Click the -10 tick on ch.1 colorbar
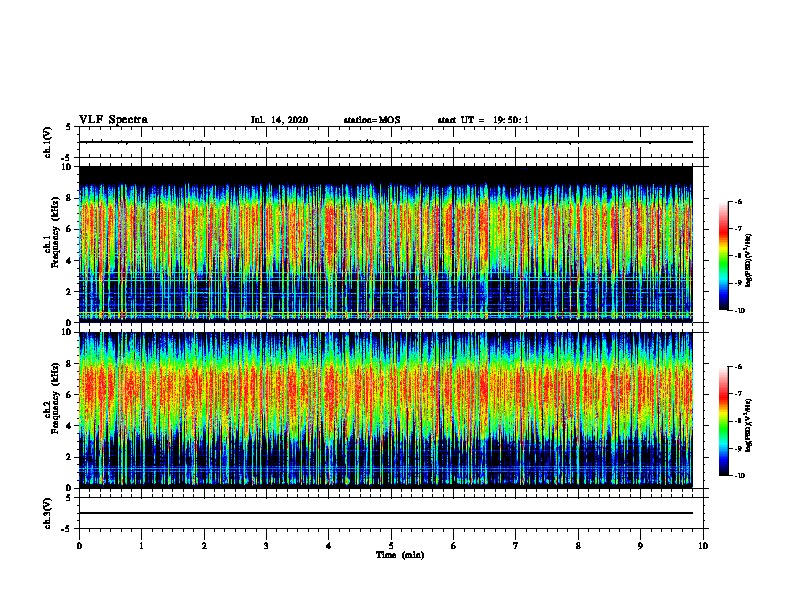The height and width of the screenshot is (612, 792). click(739, 311)
